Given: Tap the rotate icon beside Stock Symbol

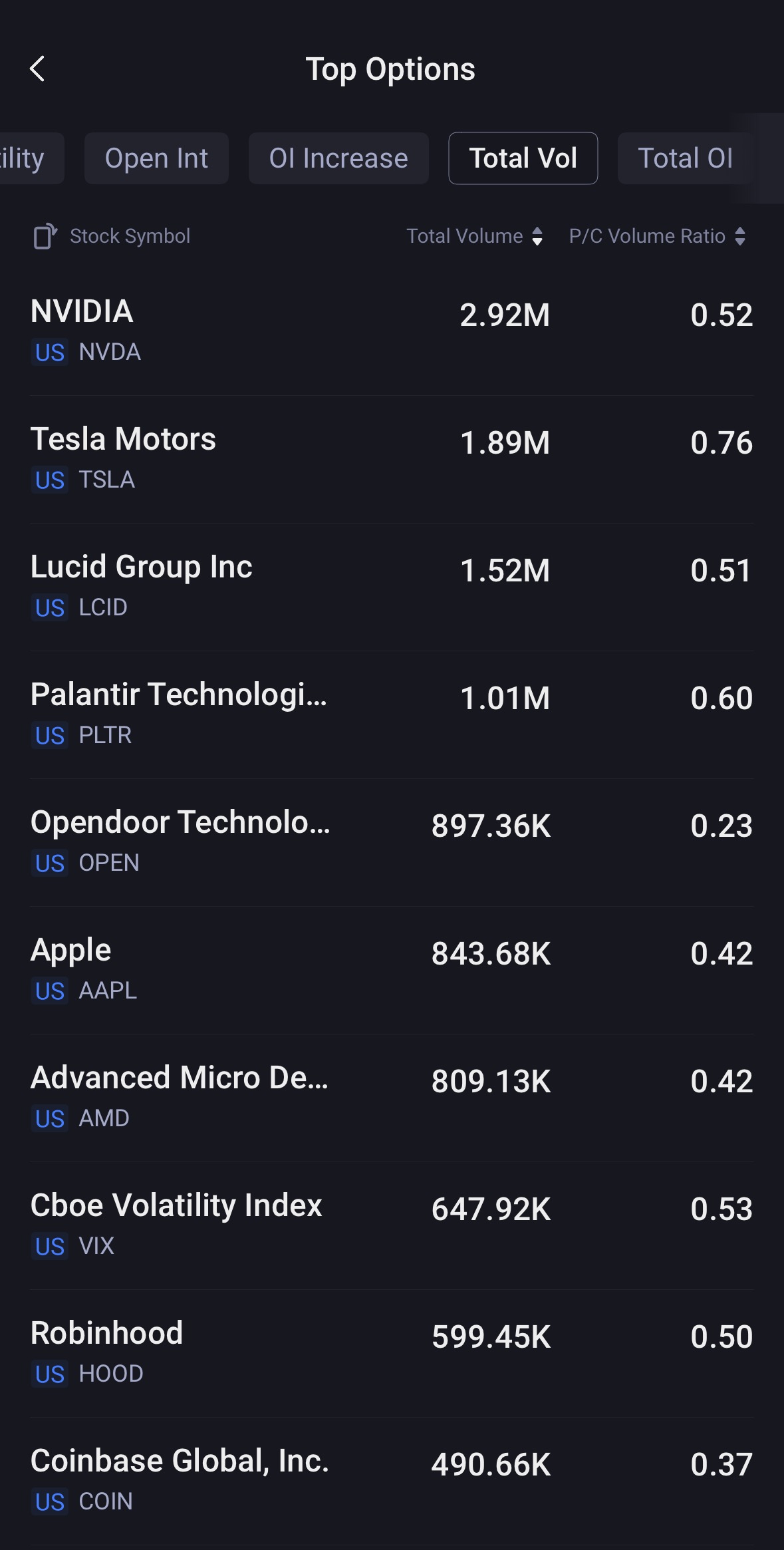Looking at the screenshot, I should click(45, 236).
